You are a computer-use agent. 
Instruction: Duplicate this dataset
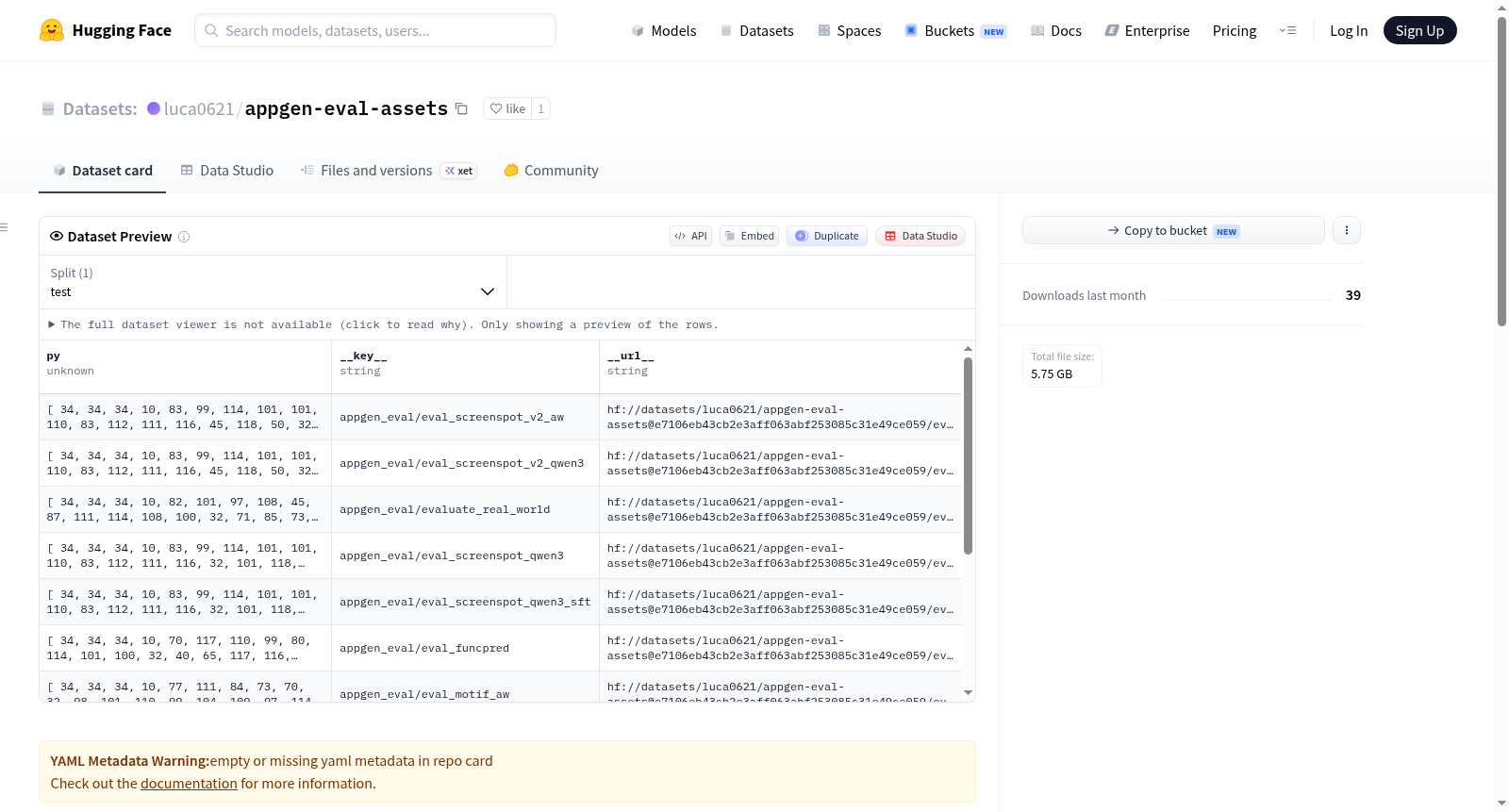pos(827,236)
